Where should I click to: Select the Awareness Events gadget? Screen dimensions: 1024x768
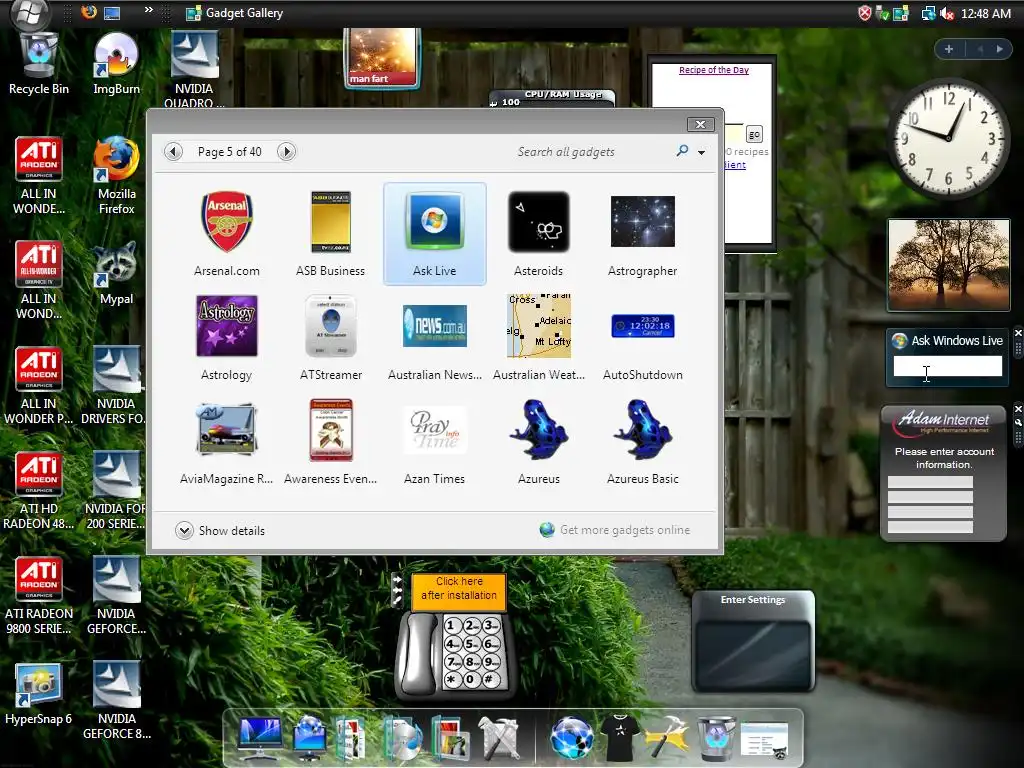tap(330, 442)
